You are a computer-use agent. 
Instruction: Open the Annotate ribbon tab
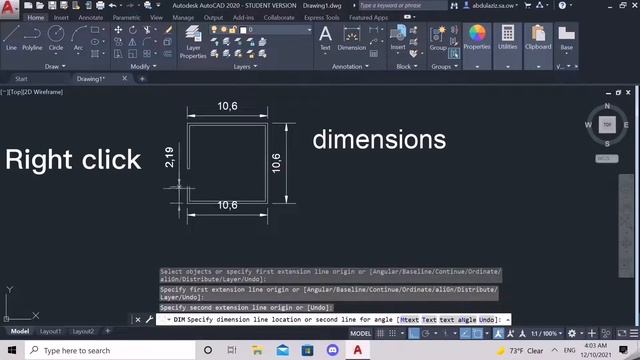coord(91,18)
